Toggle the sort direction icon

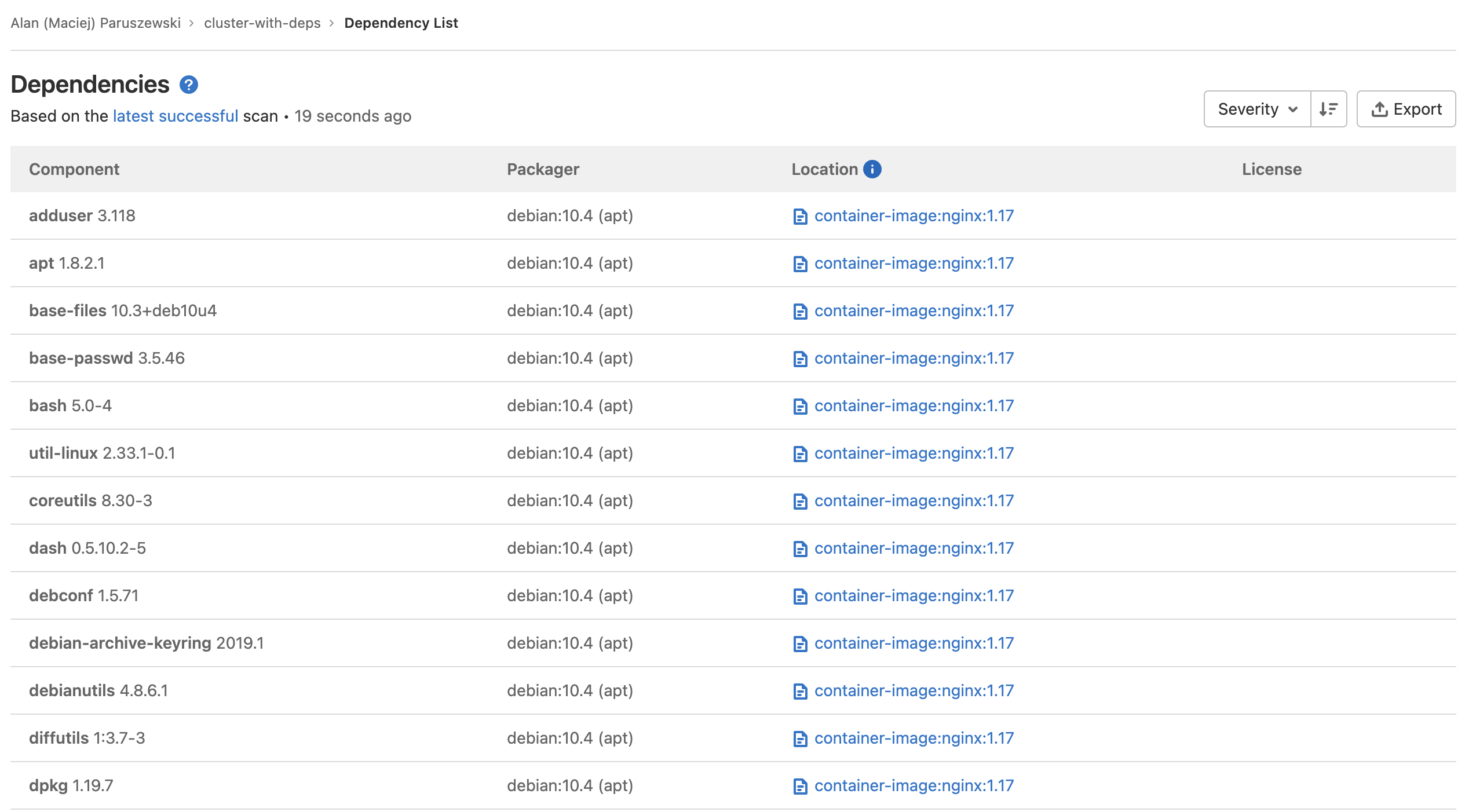click(1329, 109)
